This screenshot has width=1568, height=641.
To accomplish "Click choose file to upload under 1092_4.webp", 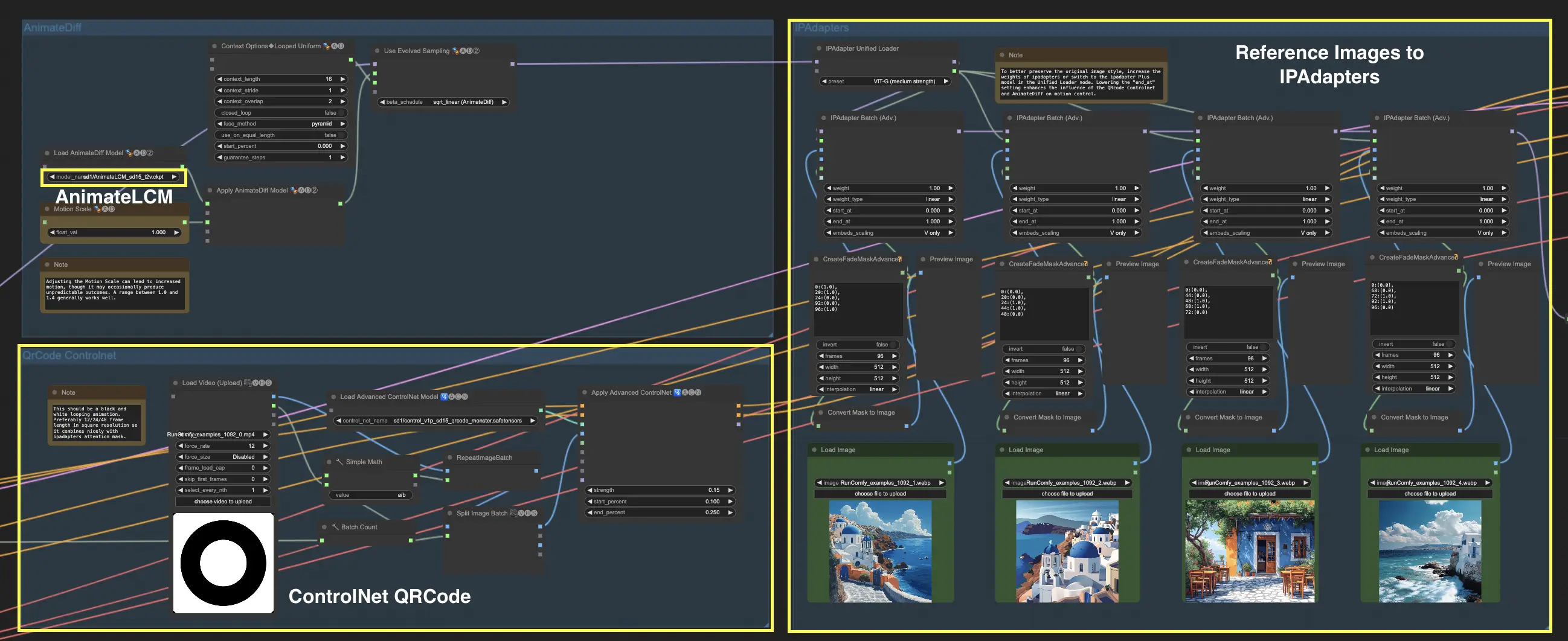I will (x=1430, y=494).
